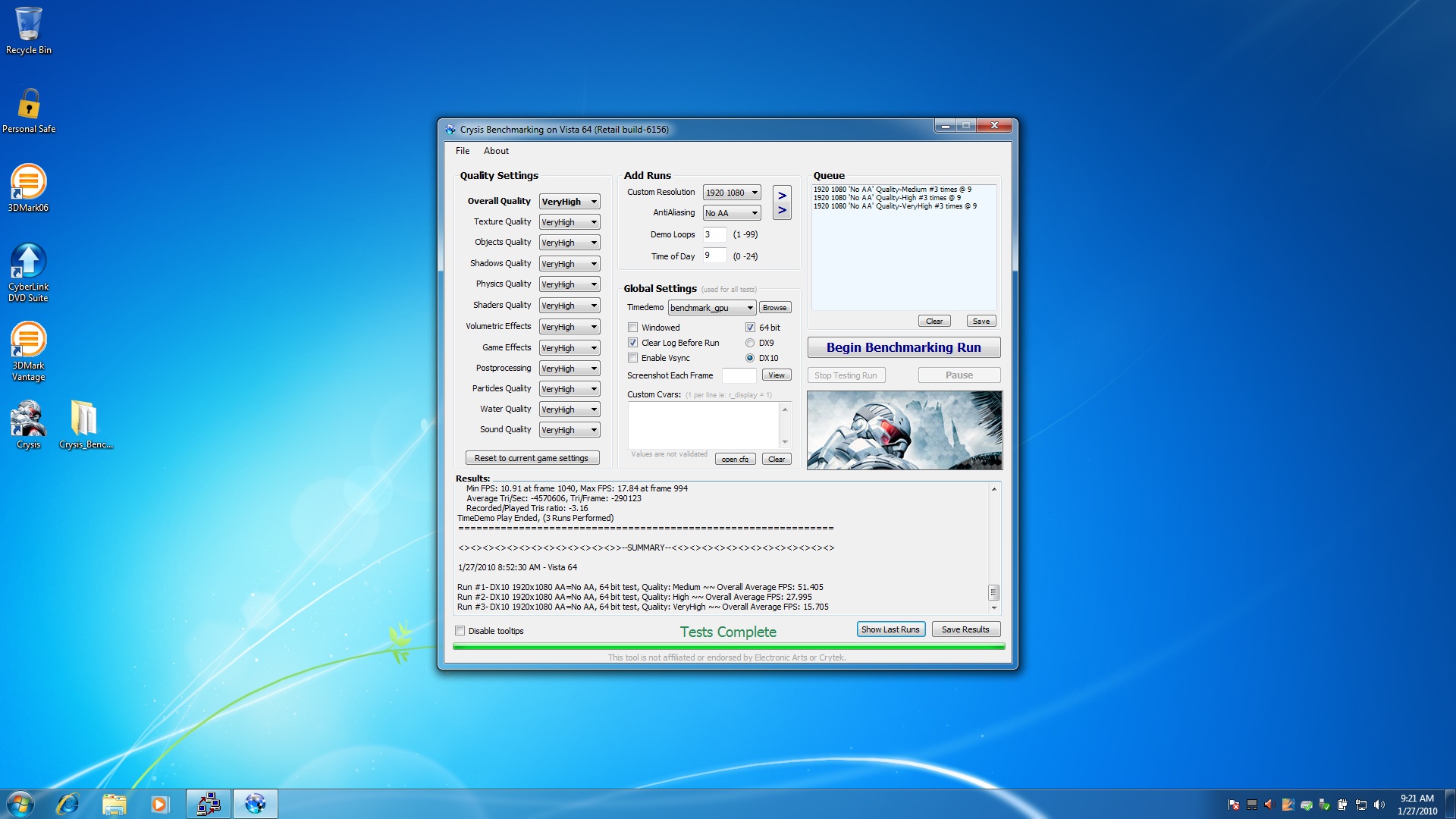The image size is (1456, 819).
Task: Click the touchpad tray icon
Action: tap(1252, 805)
